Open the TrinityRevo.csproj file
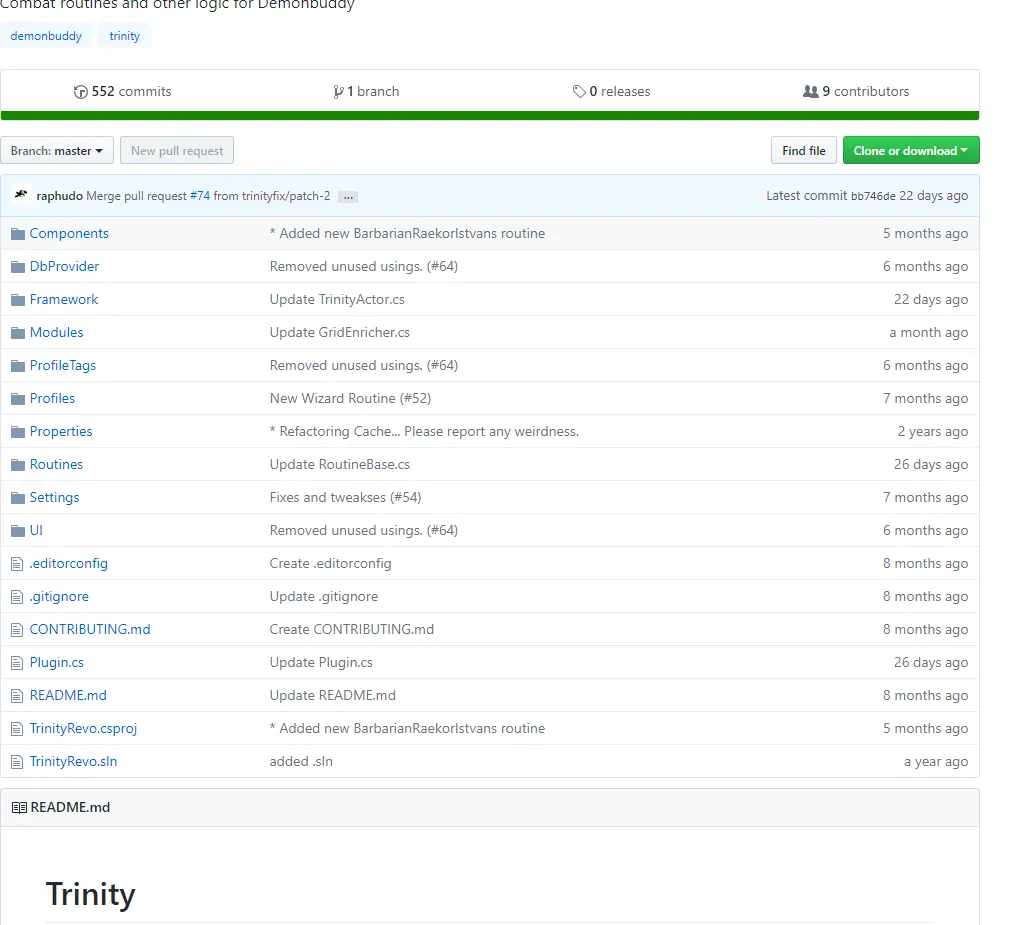The height and width of the screenshot is (925, 1019). click(83, 729)
